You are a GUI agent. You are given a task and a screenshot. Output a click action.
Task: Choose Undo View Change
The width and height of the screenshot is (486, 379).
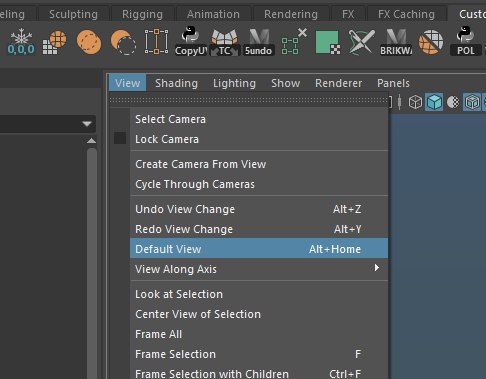click(x=259, y=209)
